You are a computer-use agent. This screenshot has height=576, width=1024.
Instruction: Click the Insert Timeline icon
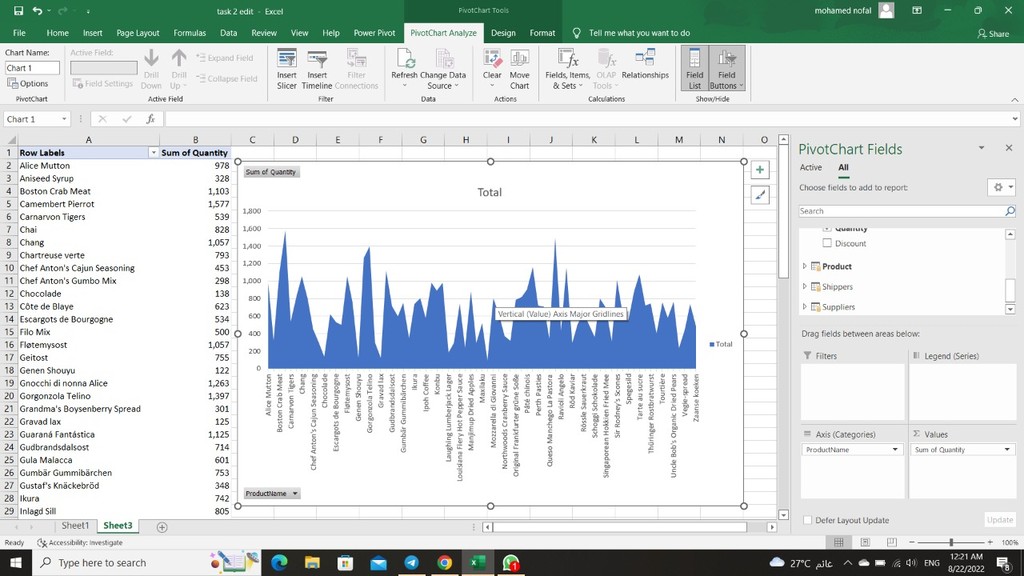click(x=317, y=69)
